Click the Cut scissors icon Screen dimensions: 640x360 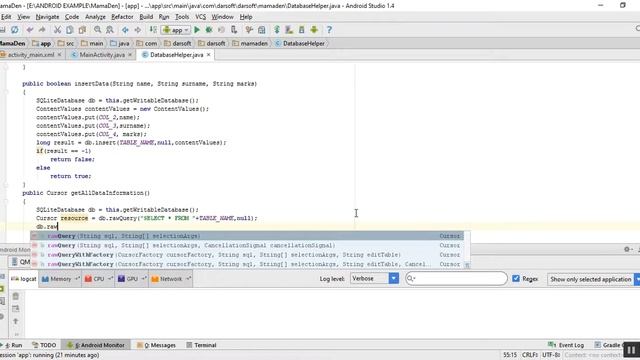(x=58, y=30)
